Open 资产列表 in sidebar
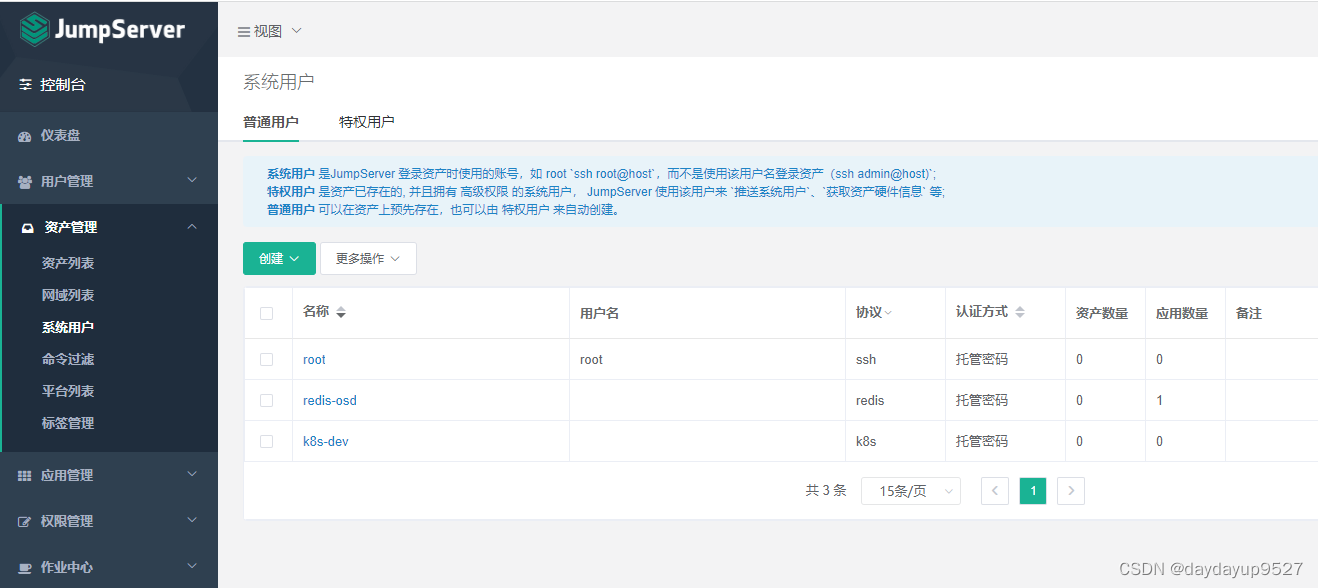 point(68,263)
